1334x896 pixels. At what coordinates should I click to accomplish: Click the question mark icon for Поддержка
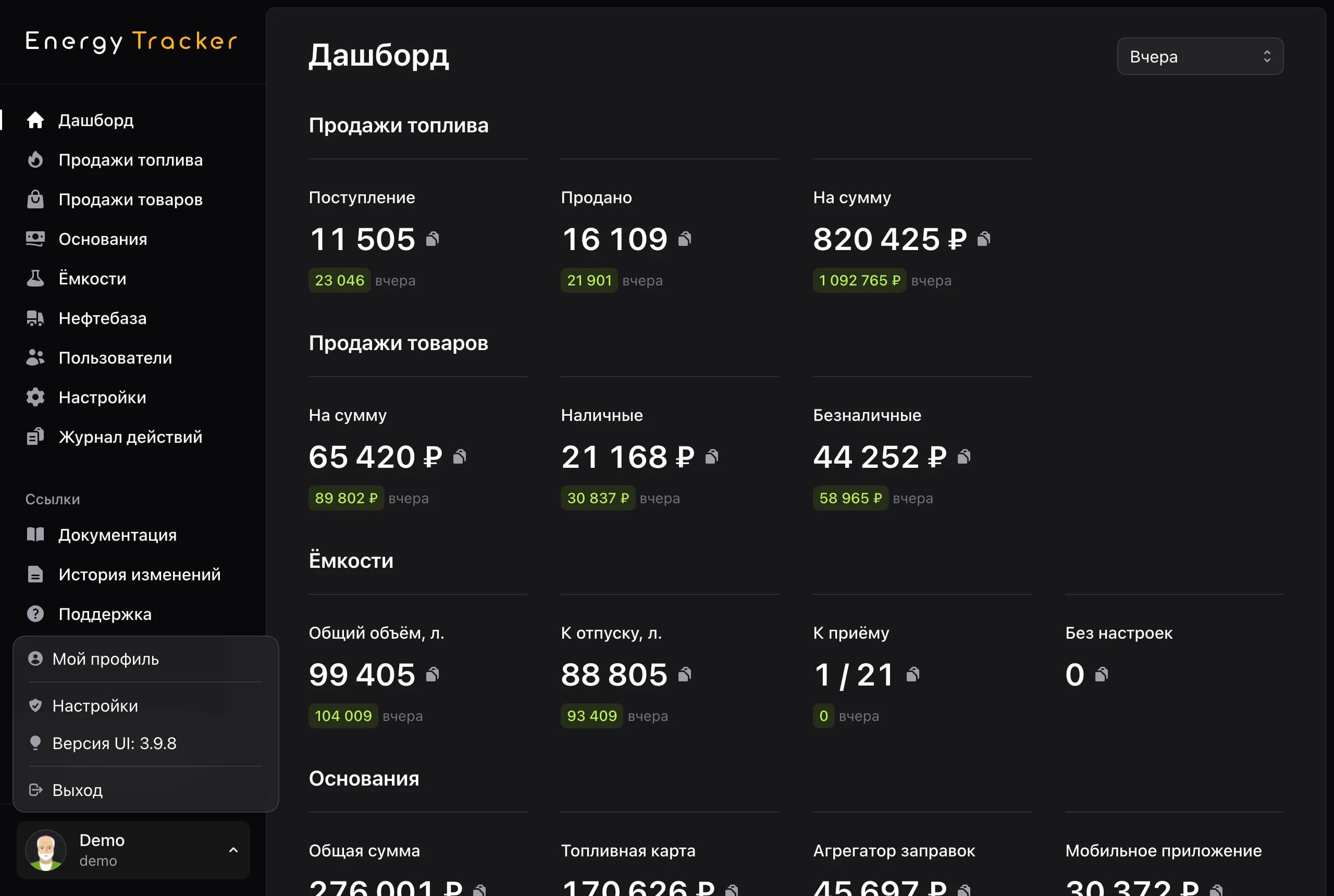coord(35,614)
